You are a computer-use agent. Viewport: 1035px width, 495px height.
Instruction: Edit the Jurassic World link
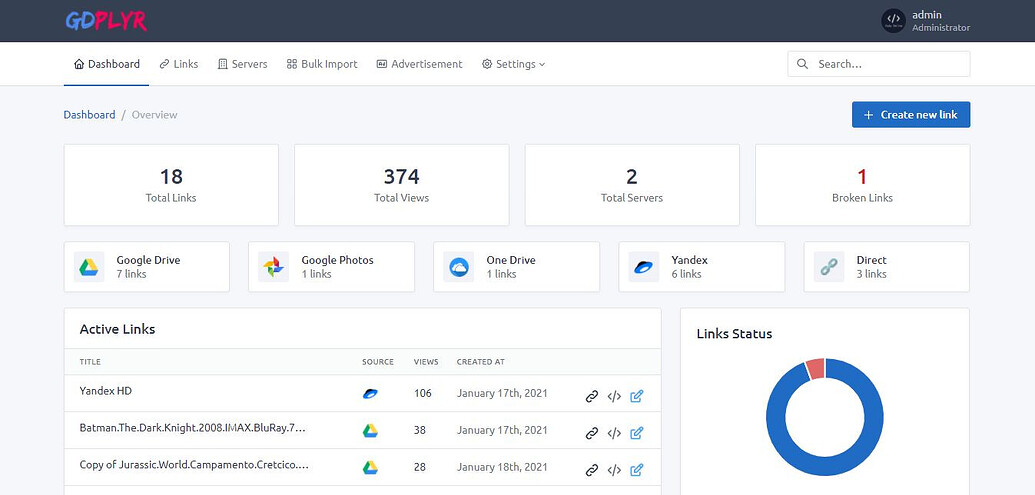636,470
